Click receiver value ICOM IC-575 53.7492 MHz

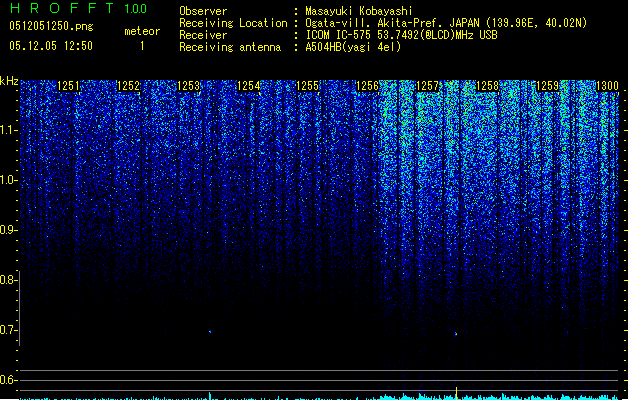click(x=401, y=35)
